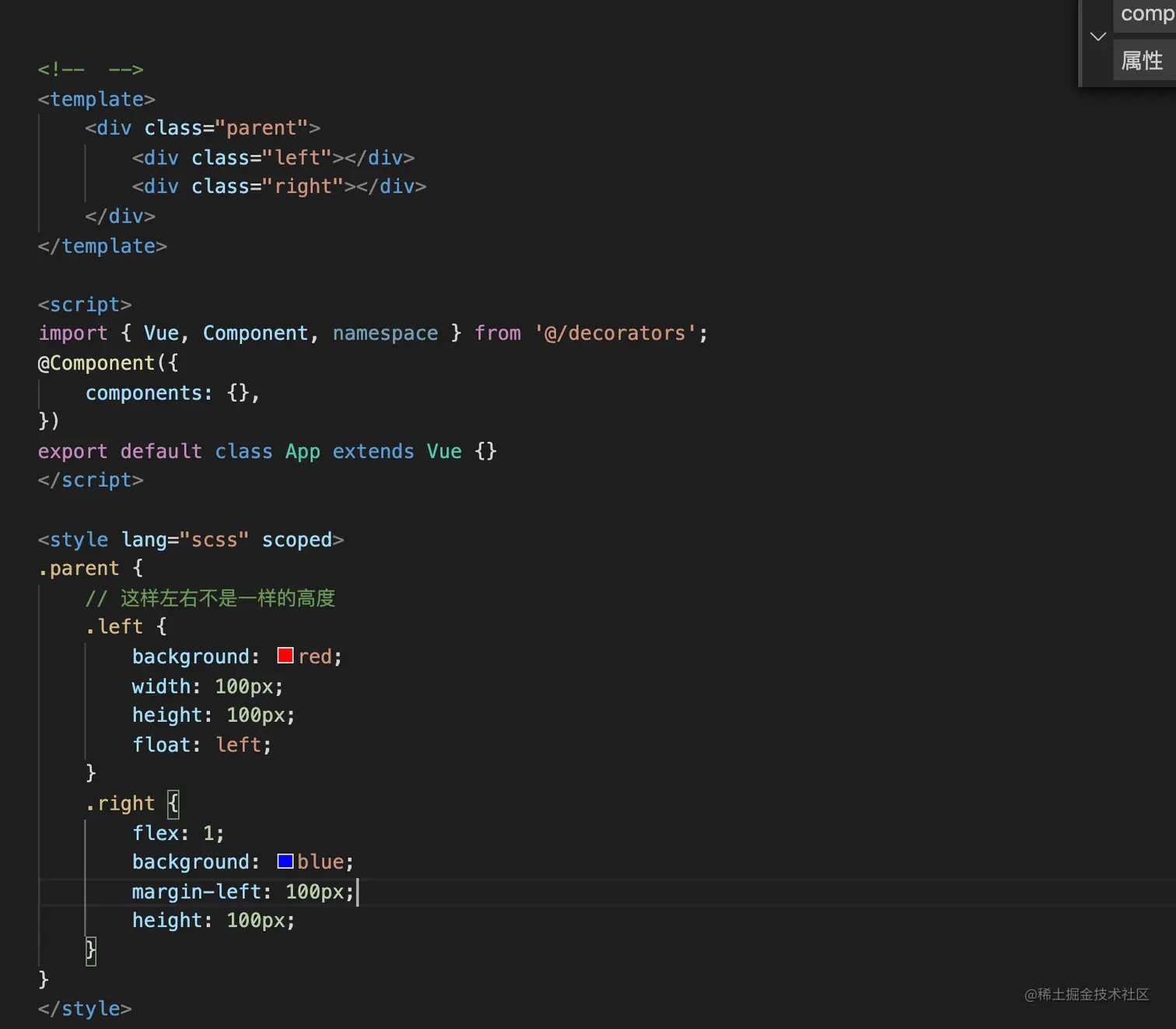
Task: Click the div class="parent" line
Action: tap(202, 128)
